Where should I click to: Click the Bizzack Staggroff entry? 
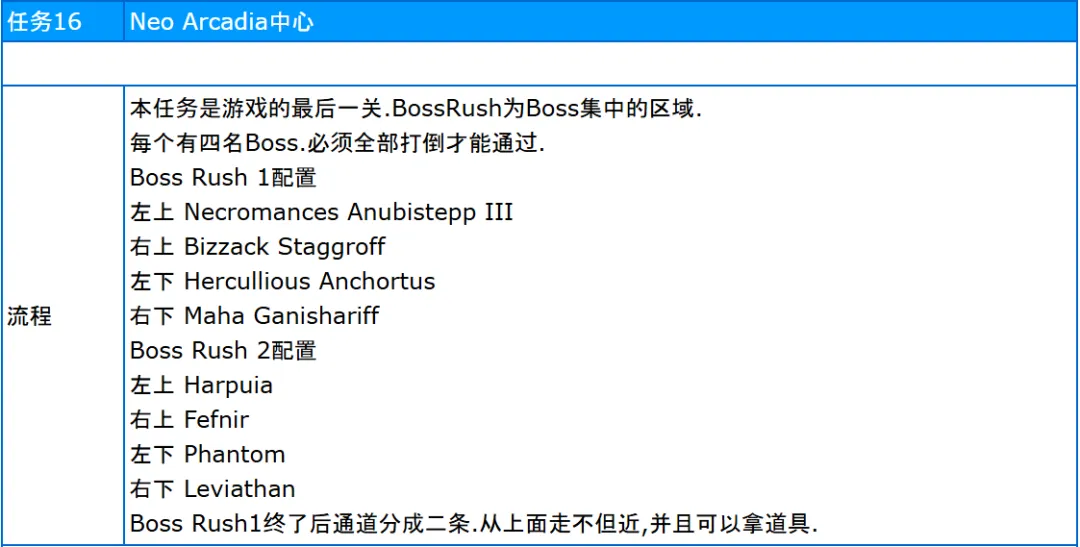(x=285, y=246)
